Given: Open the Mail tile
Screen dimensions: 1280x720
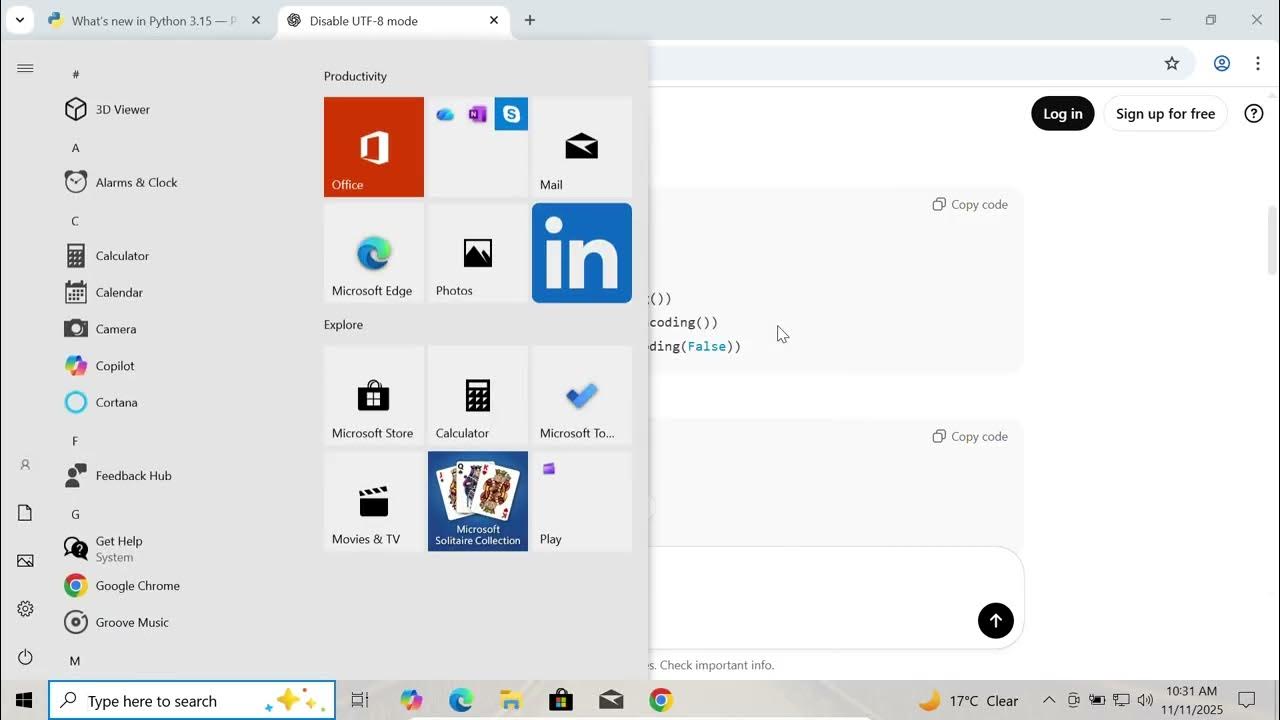Looking at the screenshot, I should pyautogui.click(x=582, y=147).
